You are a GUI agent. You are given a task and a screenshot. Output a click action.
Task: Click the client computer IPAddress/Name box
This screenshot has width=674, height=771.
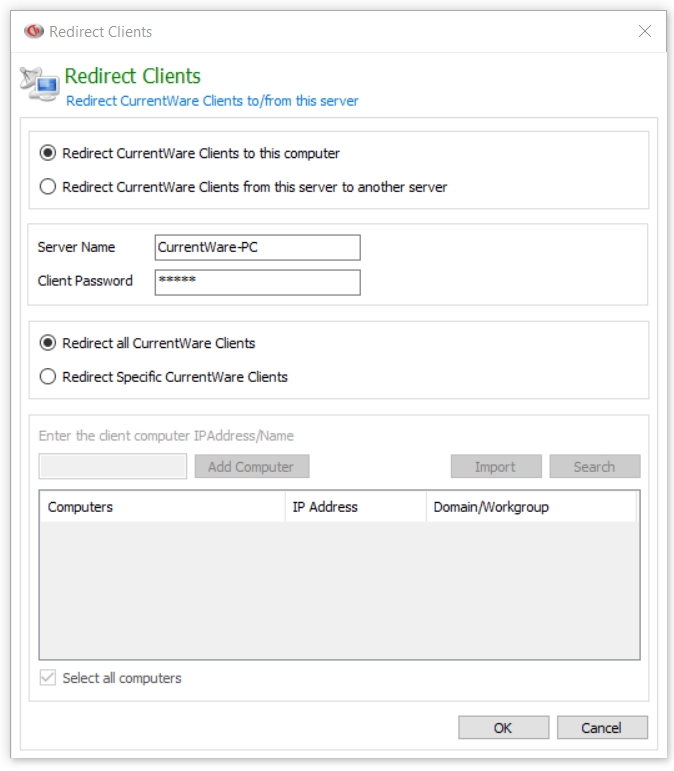(112, 467)
